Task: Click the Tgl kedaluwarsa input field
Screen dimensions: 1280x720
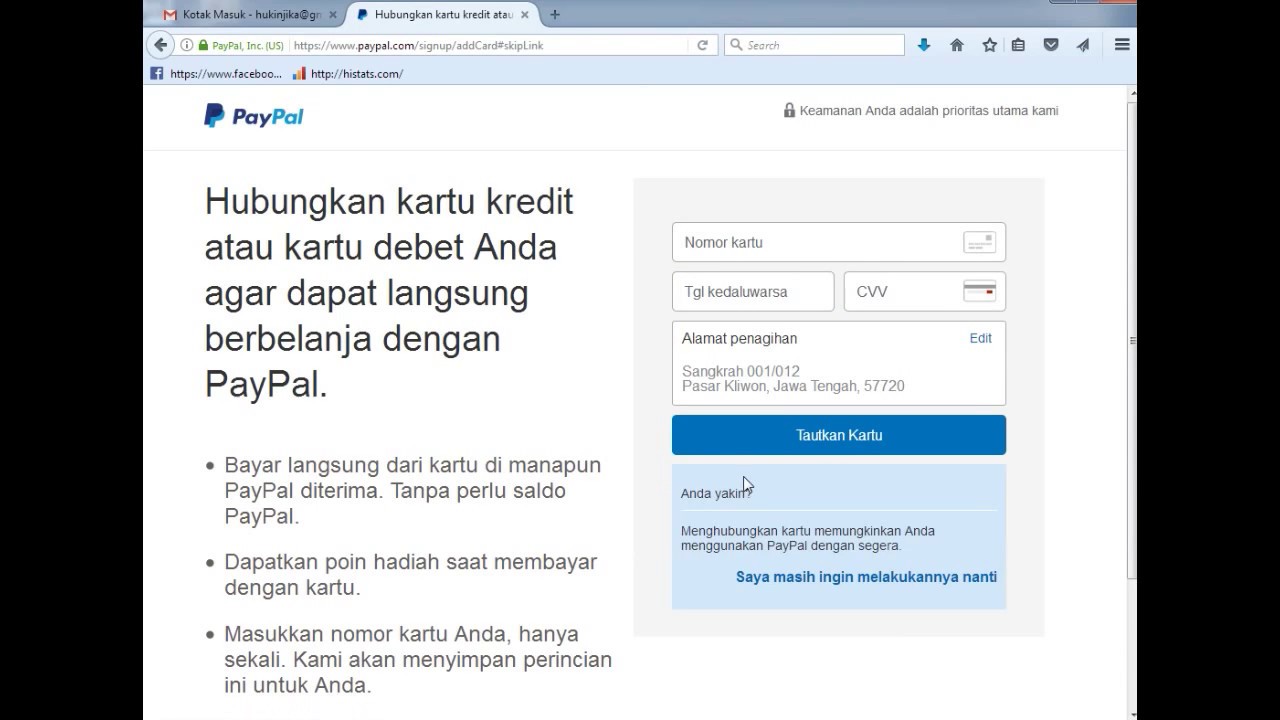Action: (x=753, y=291)
